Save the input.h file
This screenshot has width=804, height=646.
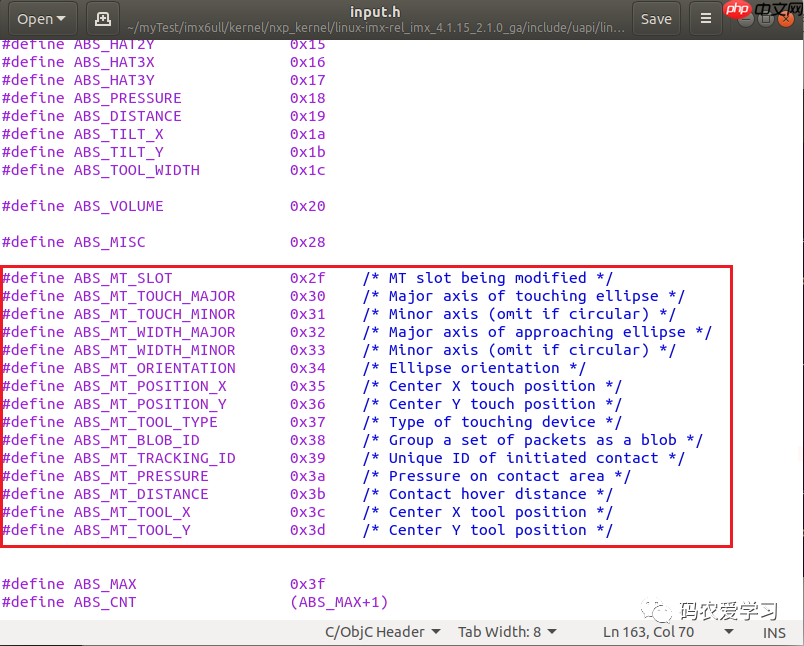tap(656, 19)
